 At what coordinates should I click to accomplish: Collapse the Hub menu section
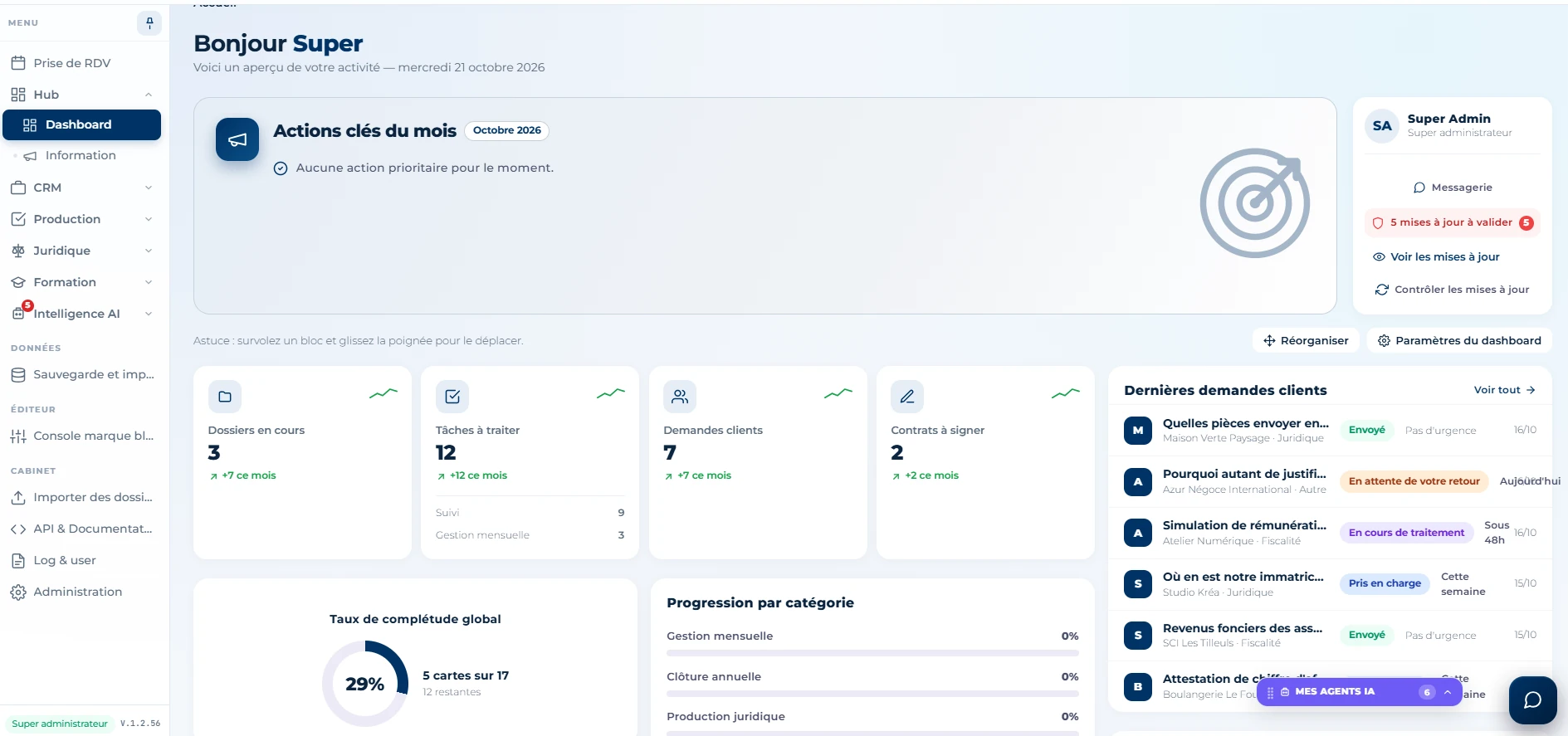coord(149,95)
